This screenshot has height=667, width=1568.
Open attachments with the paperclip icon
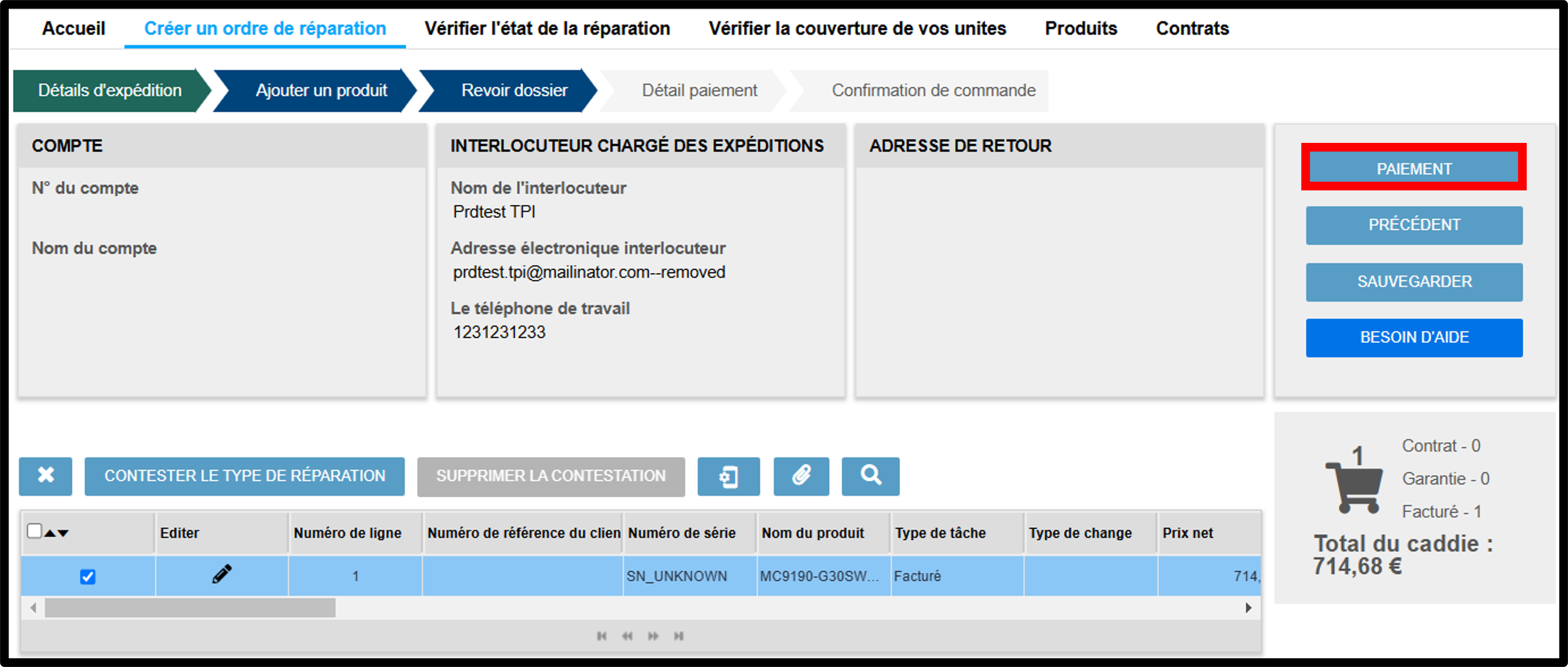tap(801, 476)
